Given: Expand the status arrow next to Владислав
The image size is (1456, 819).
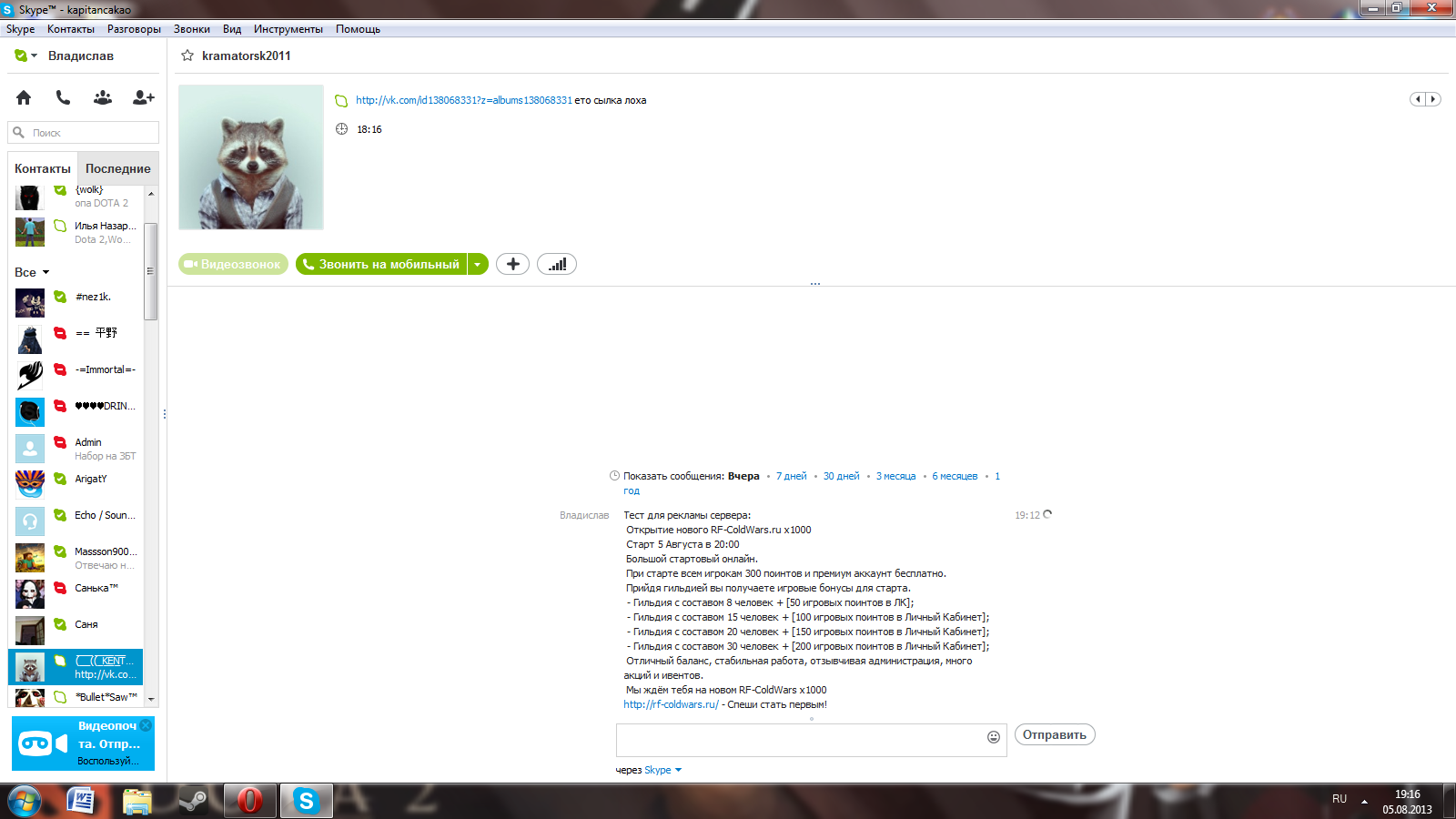Looking at the screenshot, I should pos(35,56).
